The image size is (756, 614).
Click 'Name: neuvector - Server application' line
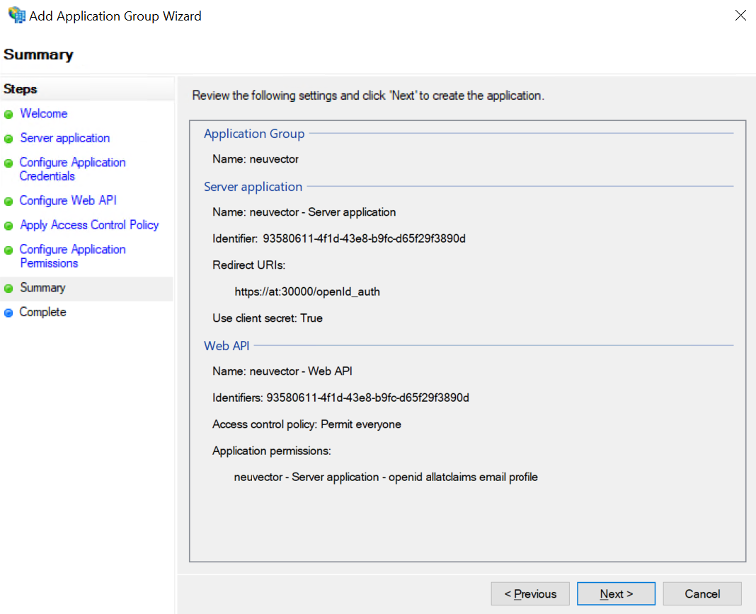[304, 212]
